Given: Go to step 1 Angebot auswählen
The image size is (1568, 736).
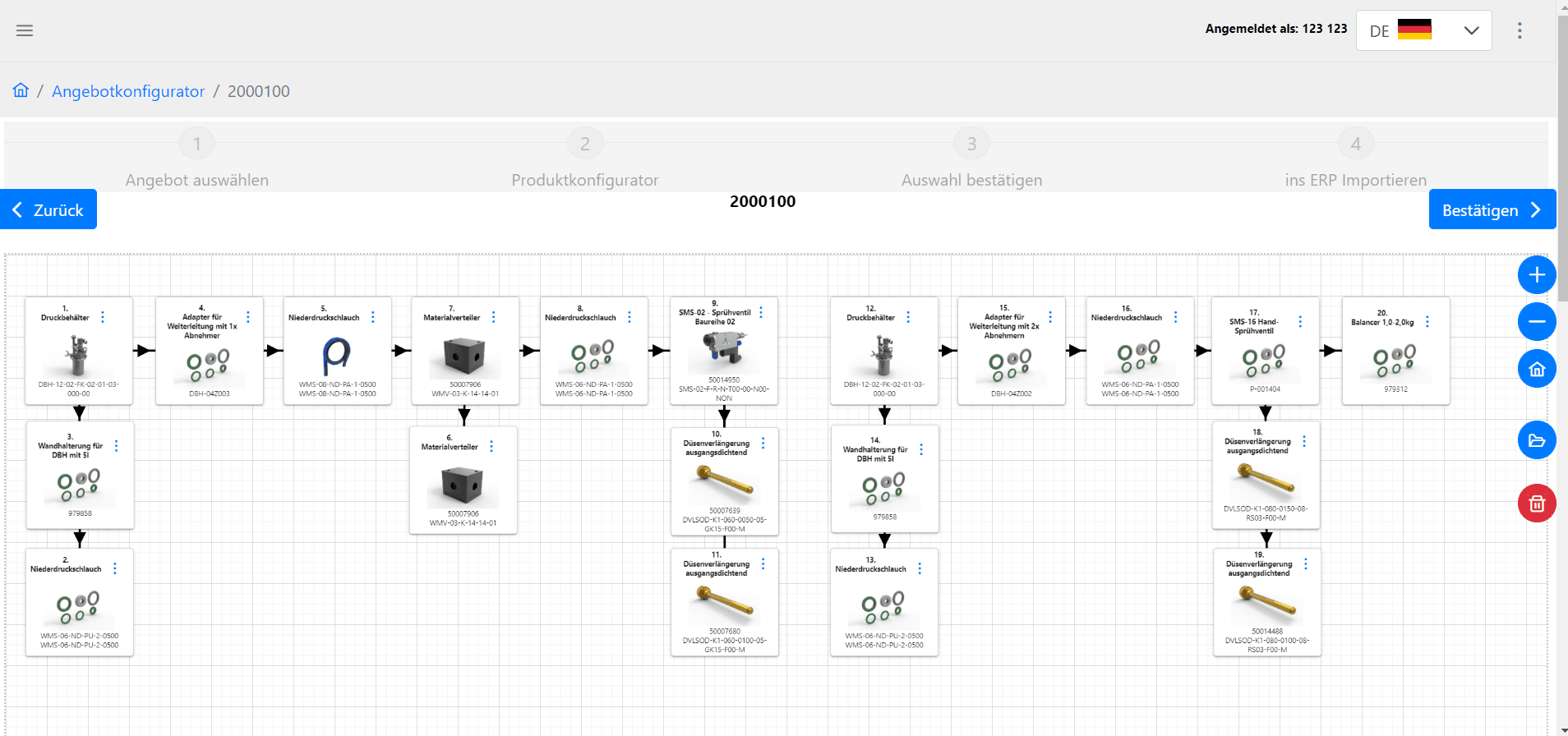Looking at the screenshot, I should click(196, 145).
